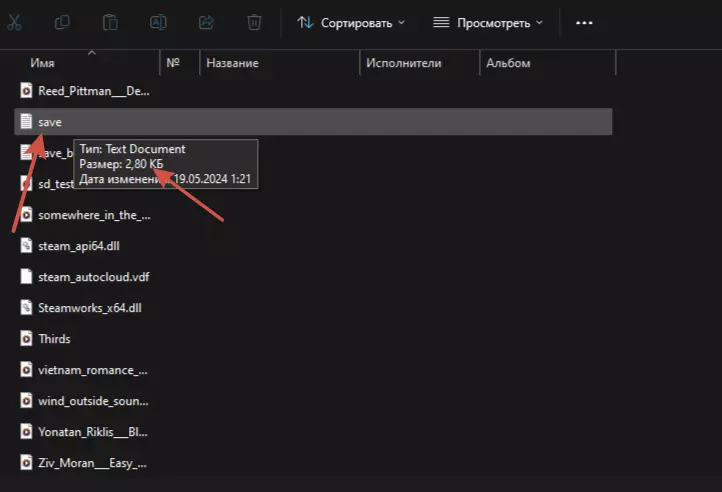The image size is (722, 492).
Task: Open the Сортировать dropdown
Action: coord(351,23)
